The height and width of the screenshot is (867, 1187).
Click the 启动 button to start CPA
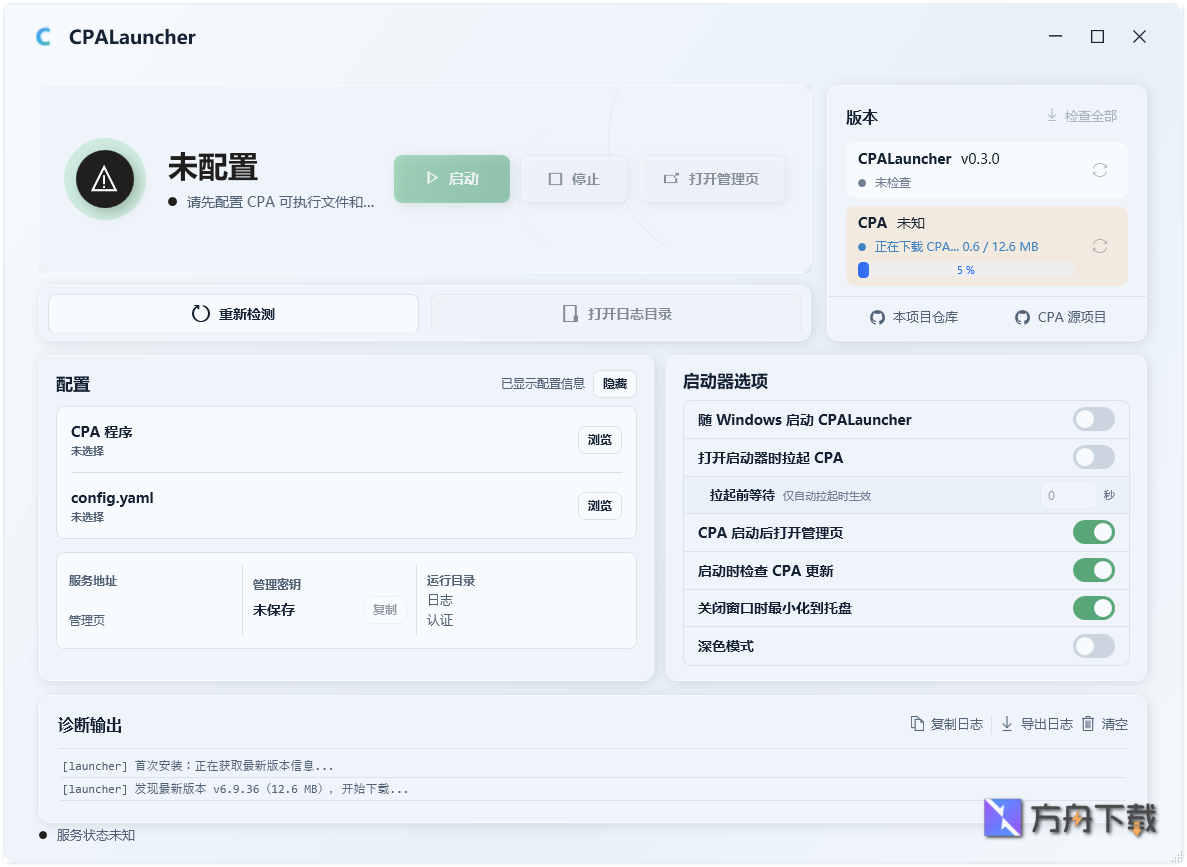(x=451, y=179)
